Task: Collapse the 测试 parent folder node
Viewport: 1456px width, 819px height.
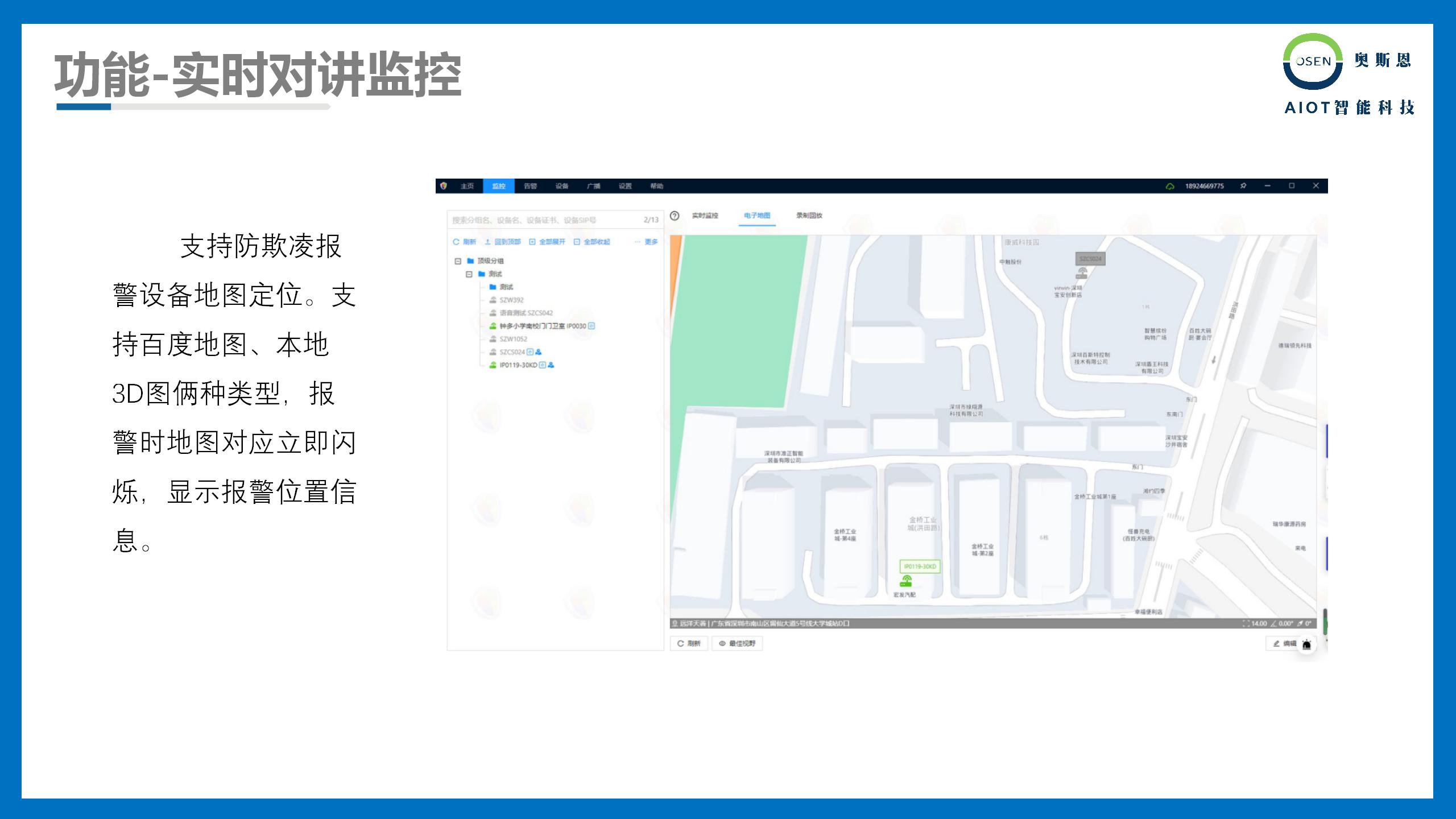Action: (x=469, y=274)
